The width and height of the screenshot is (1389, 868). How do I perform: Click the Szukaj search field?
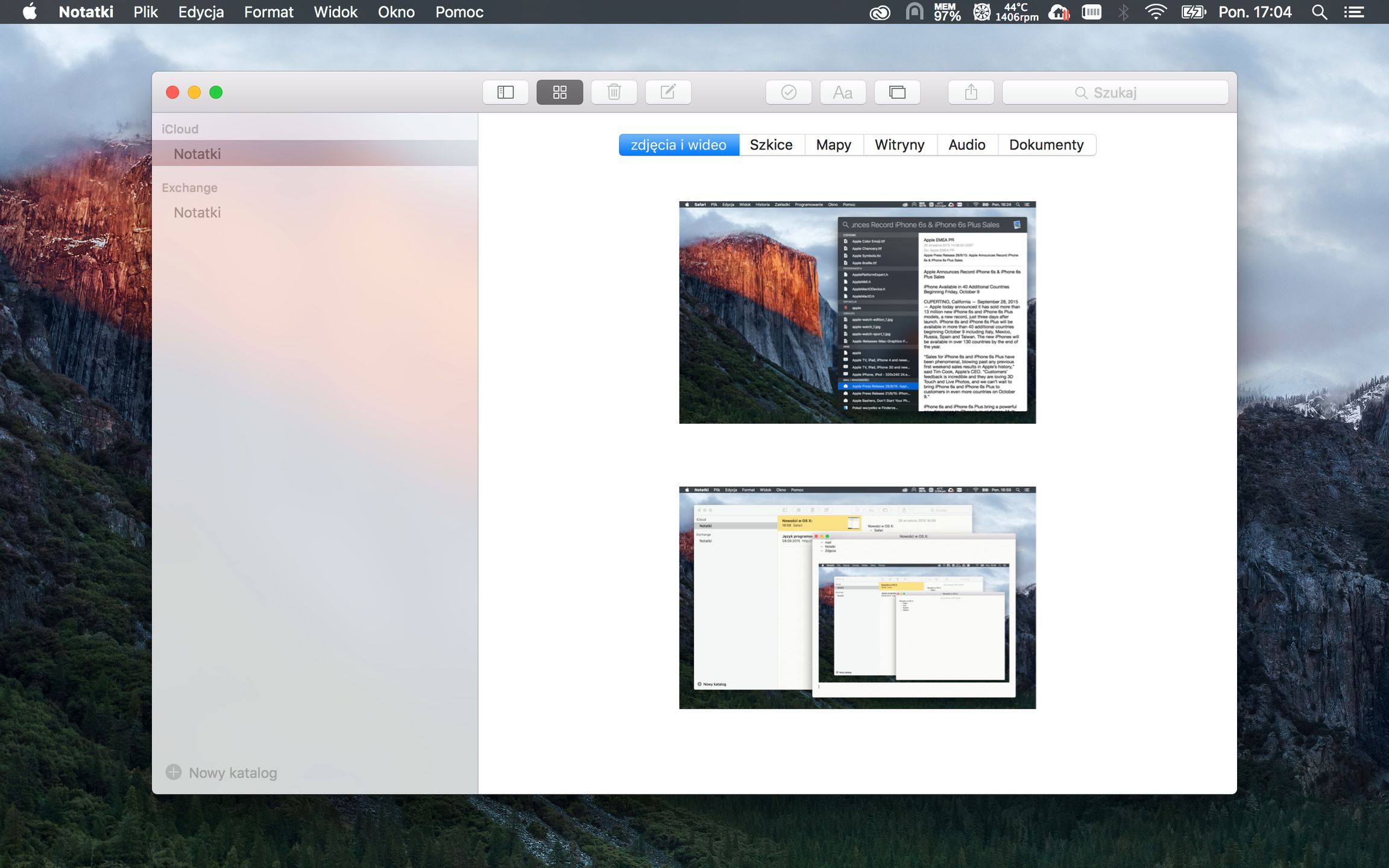click(1115, 92)
